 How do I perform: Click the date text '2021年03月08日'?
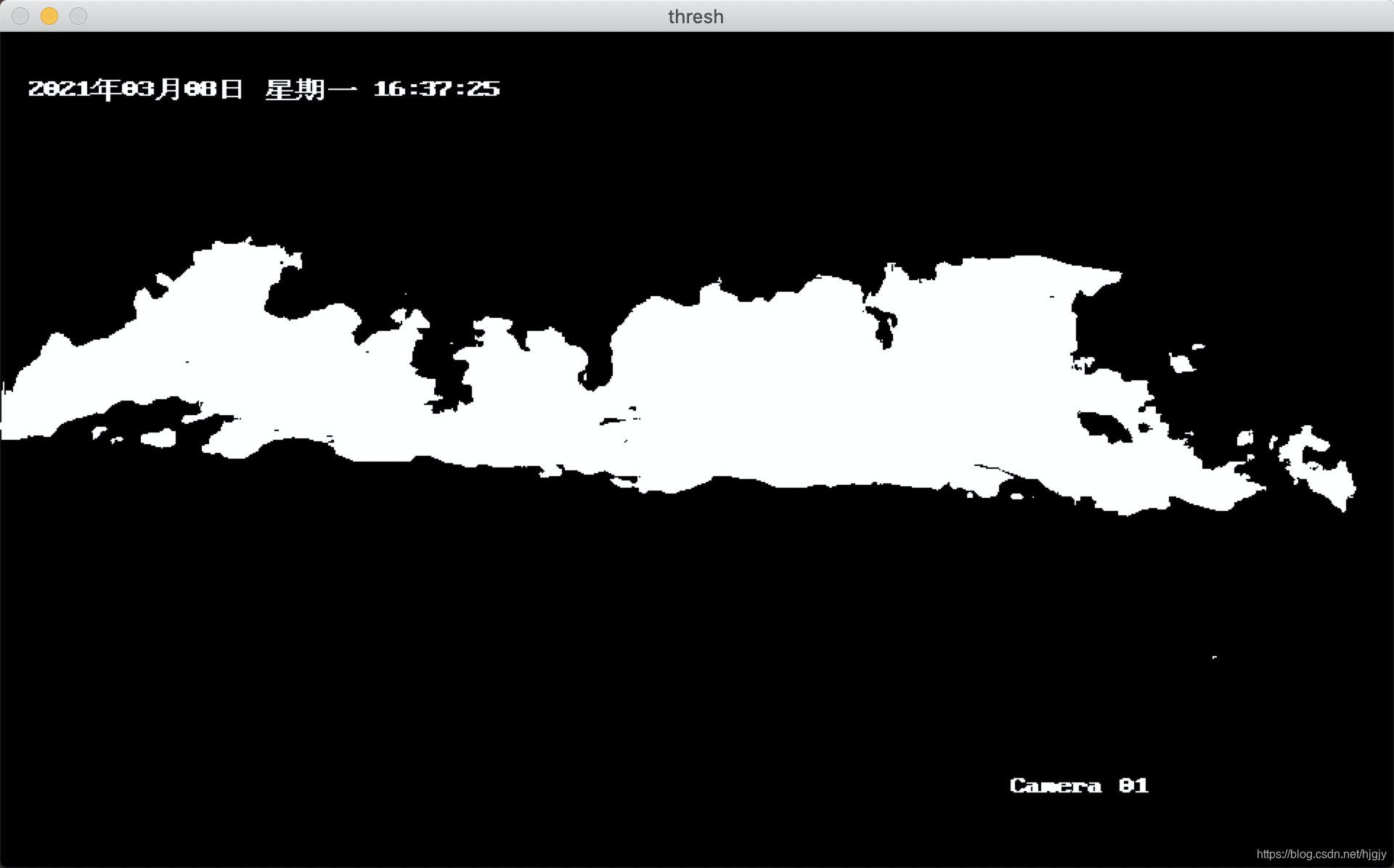[136, 89]
